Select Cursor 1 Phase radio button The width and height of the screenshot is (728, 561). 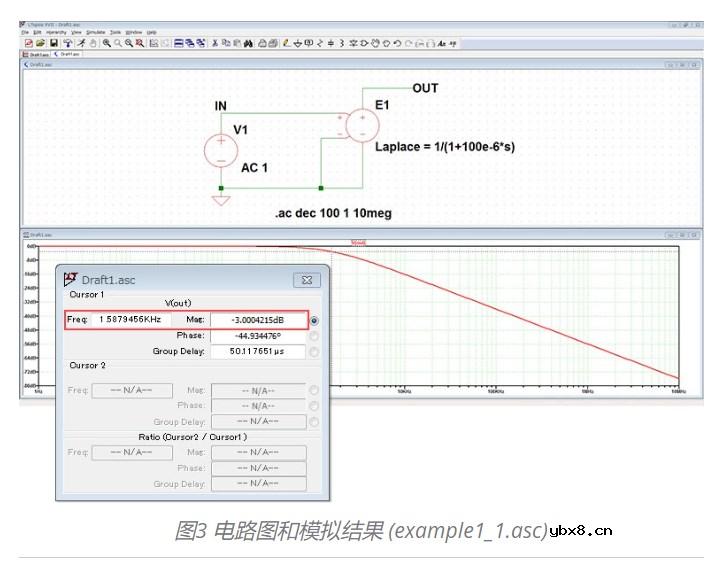(314, 336)
